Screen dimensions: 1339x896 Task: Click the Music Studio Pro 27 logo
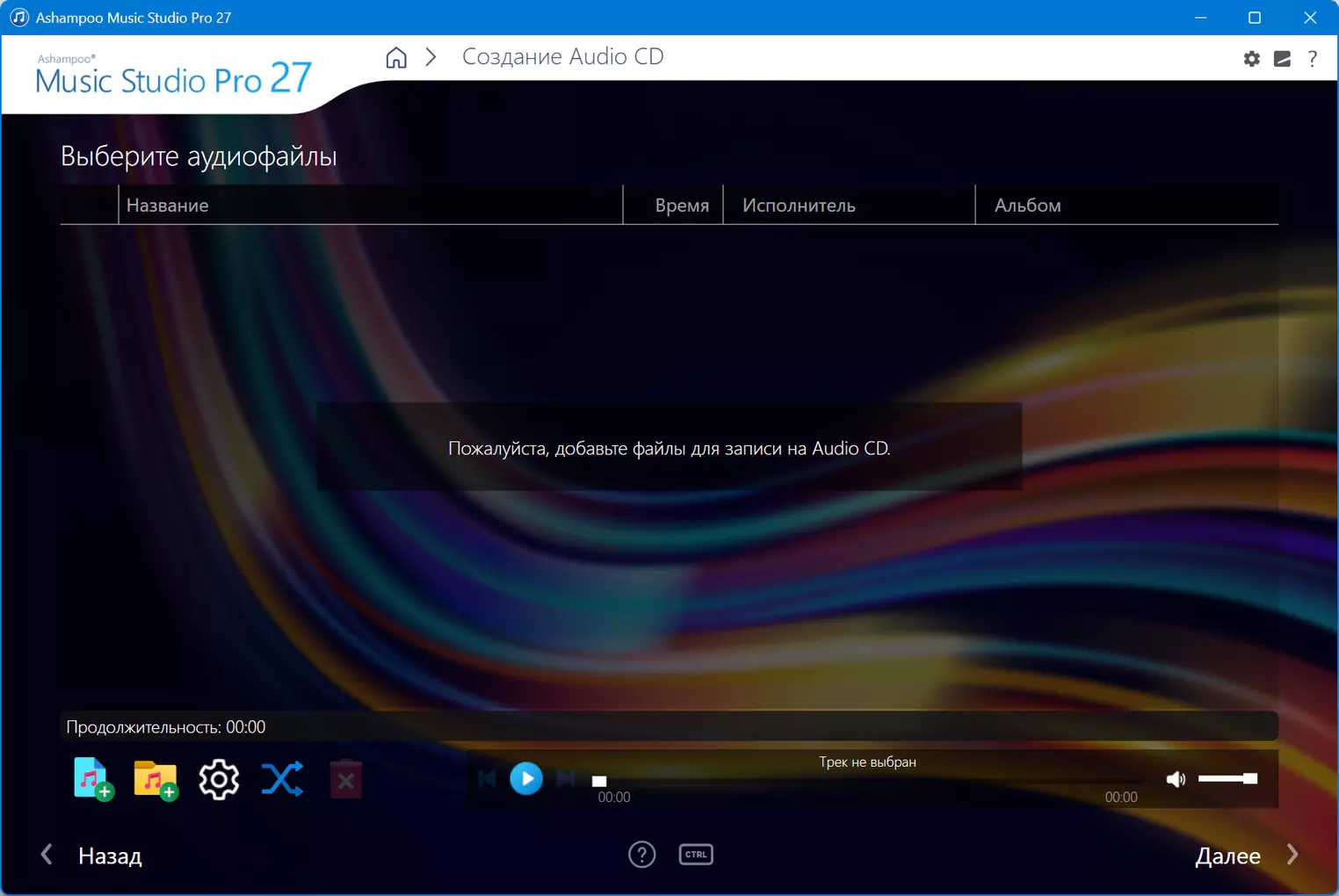[174, 76]
